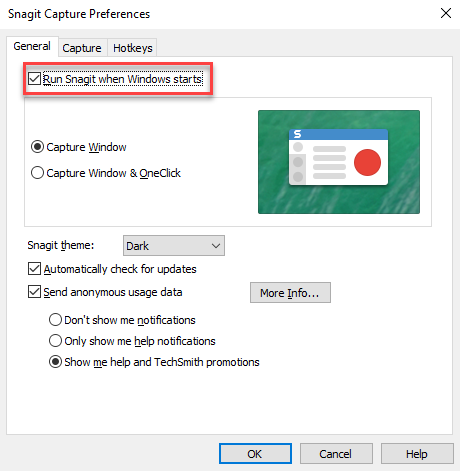Click the Capture Window preview image
This screenshot has height=471, width=460.
[x=339, y=162]
